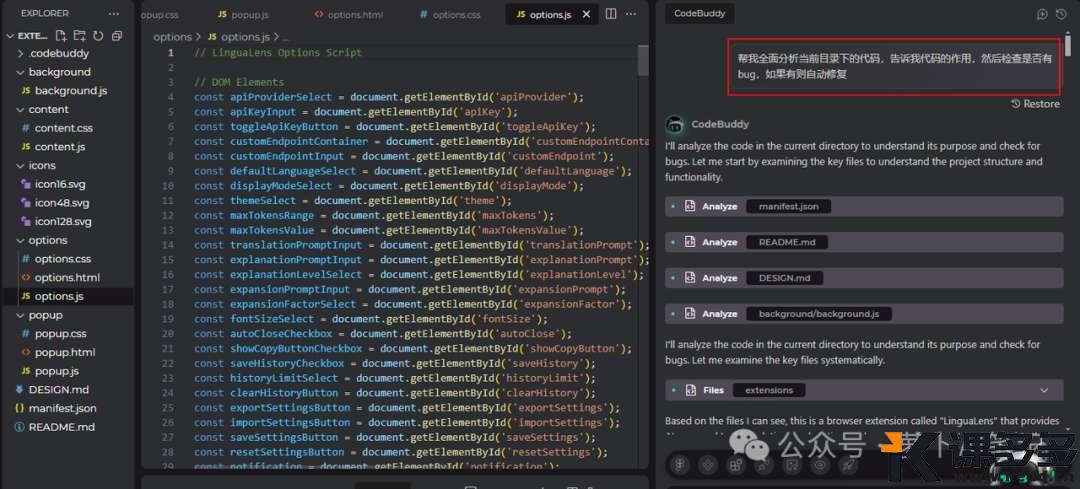Collapse all folders in Explorer
1080x489 pixels.
[x=116, y=36]
